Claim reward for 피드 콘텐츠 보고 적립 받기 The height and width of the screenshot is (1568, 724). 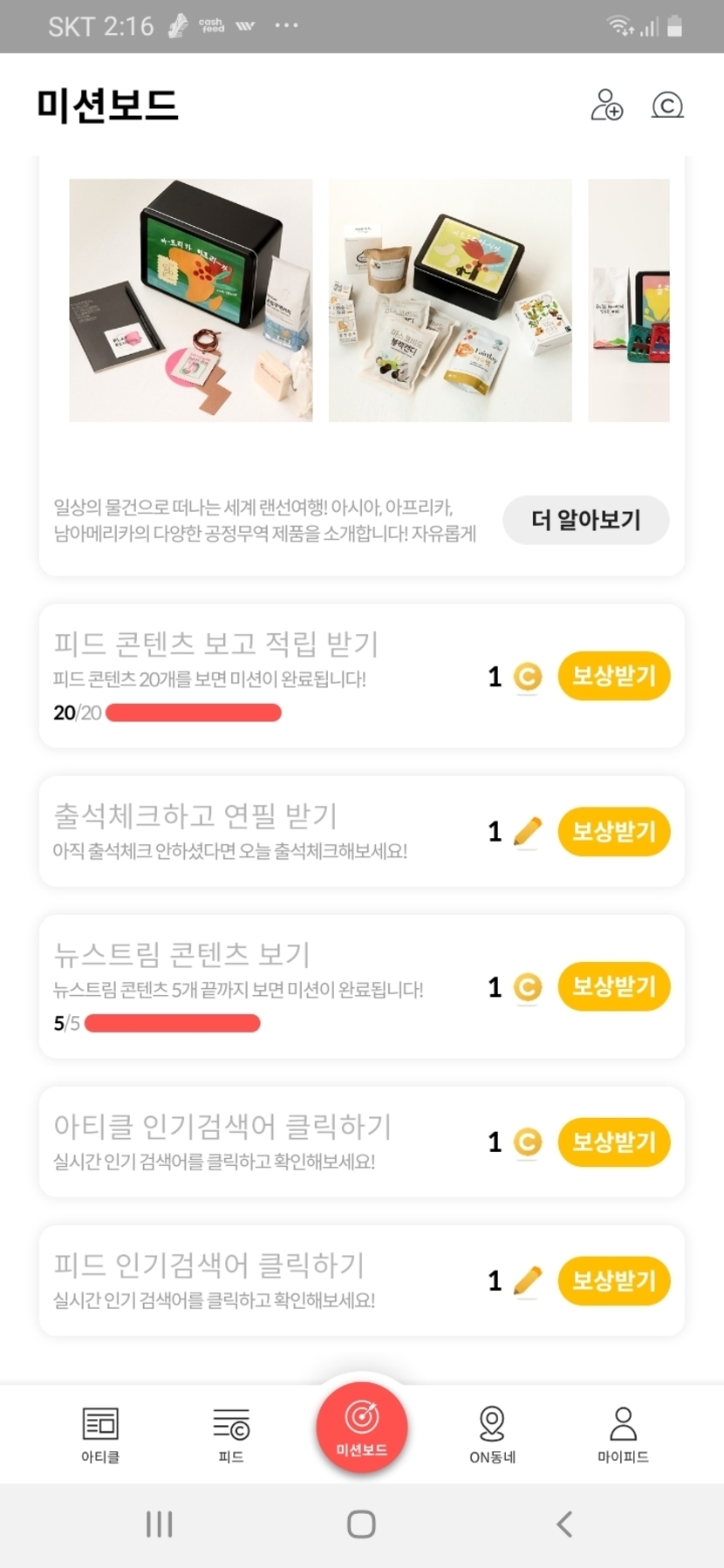pyautogui.click(x=613, y=676)
